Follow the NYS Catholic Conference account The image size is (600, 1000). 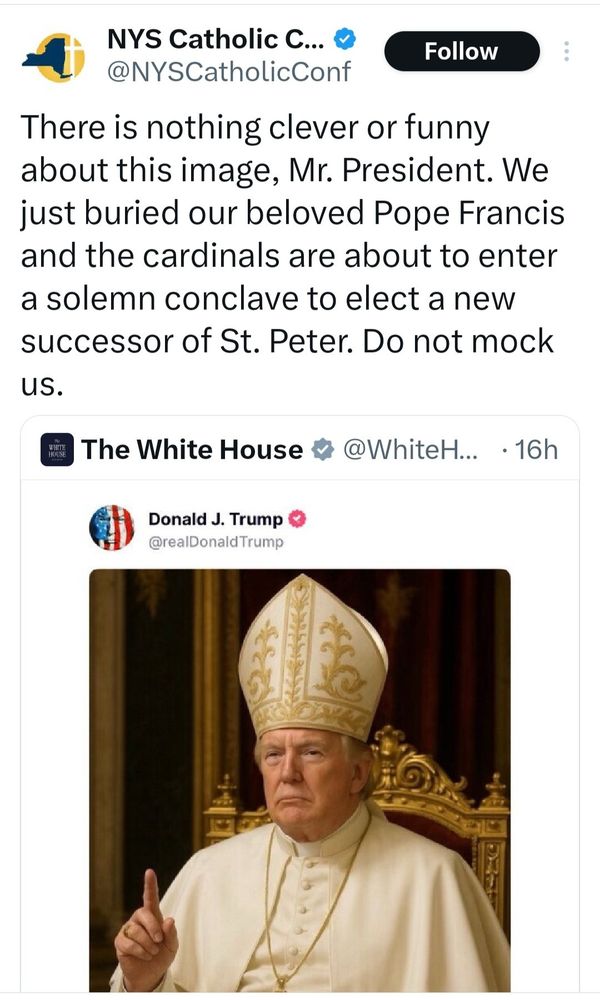462,51
